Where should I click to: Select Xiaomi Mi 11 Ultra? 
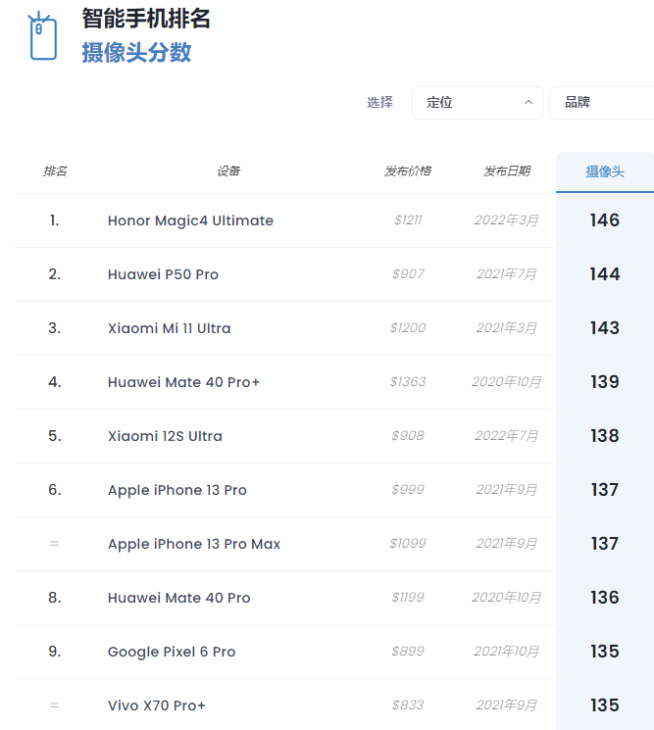tap(169, 328)
